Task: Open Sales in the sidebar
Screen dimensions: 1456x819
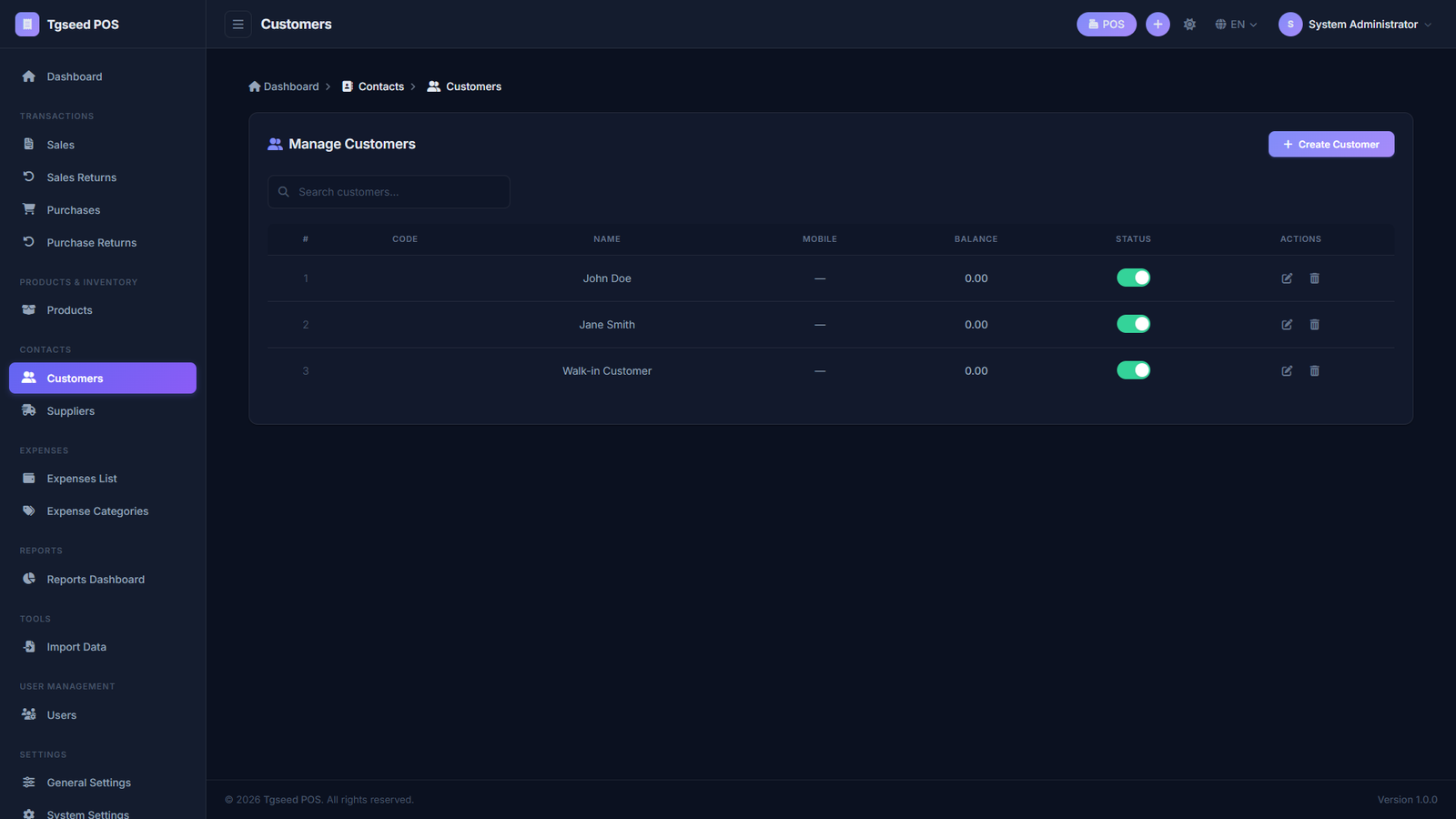Action: [103, 145]
